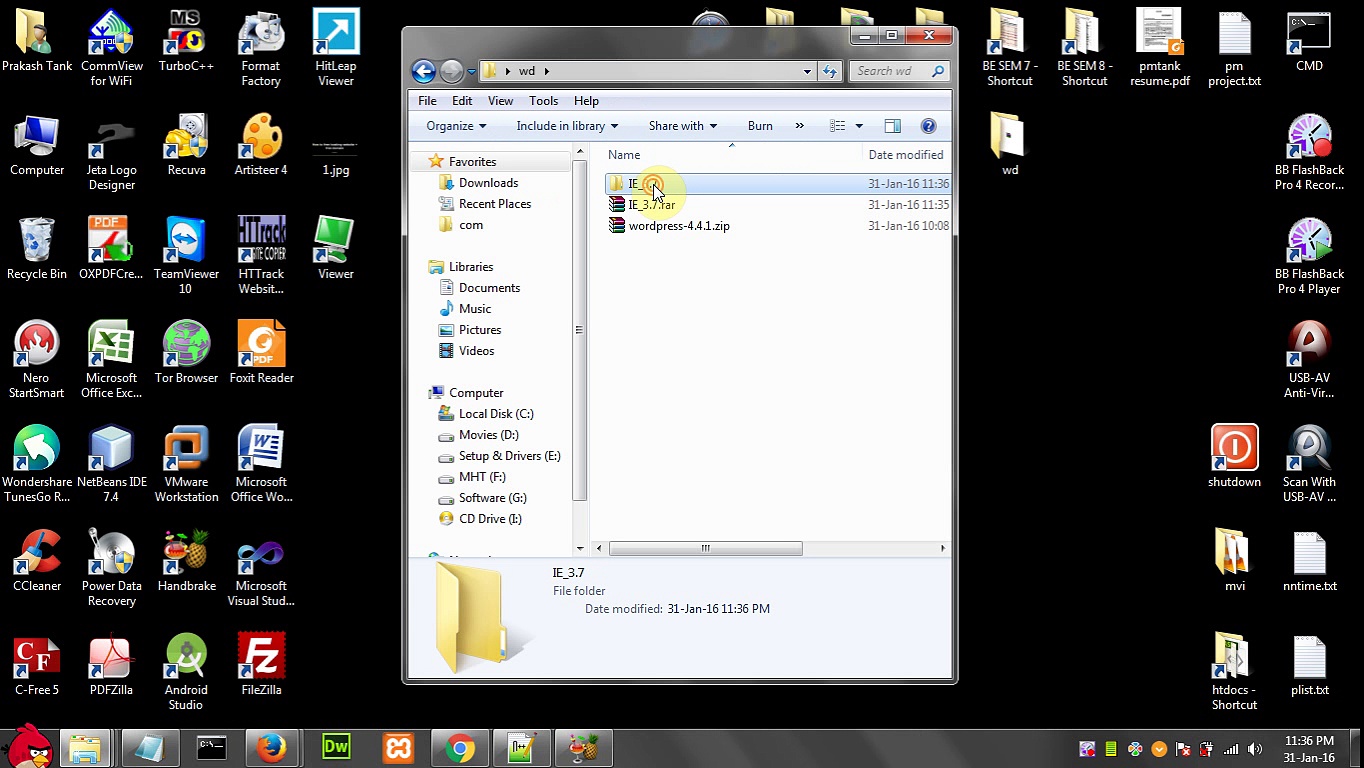Open the Pictures library
The height and width of the screenshot is (768, 1364).
click(479, 330)
